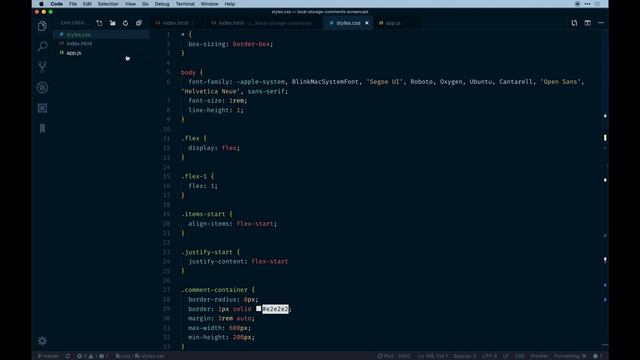Open the Code menu
640x360 pixels.
click(56, 4)
